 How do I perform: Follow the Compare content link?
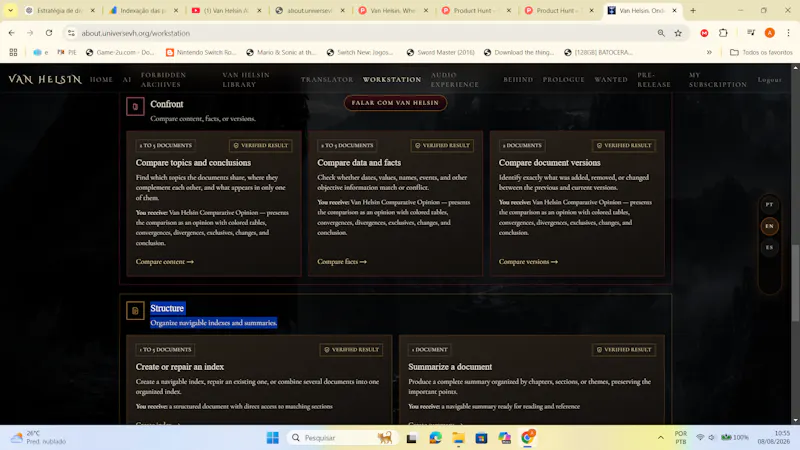pos(165,262)
